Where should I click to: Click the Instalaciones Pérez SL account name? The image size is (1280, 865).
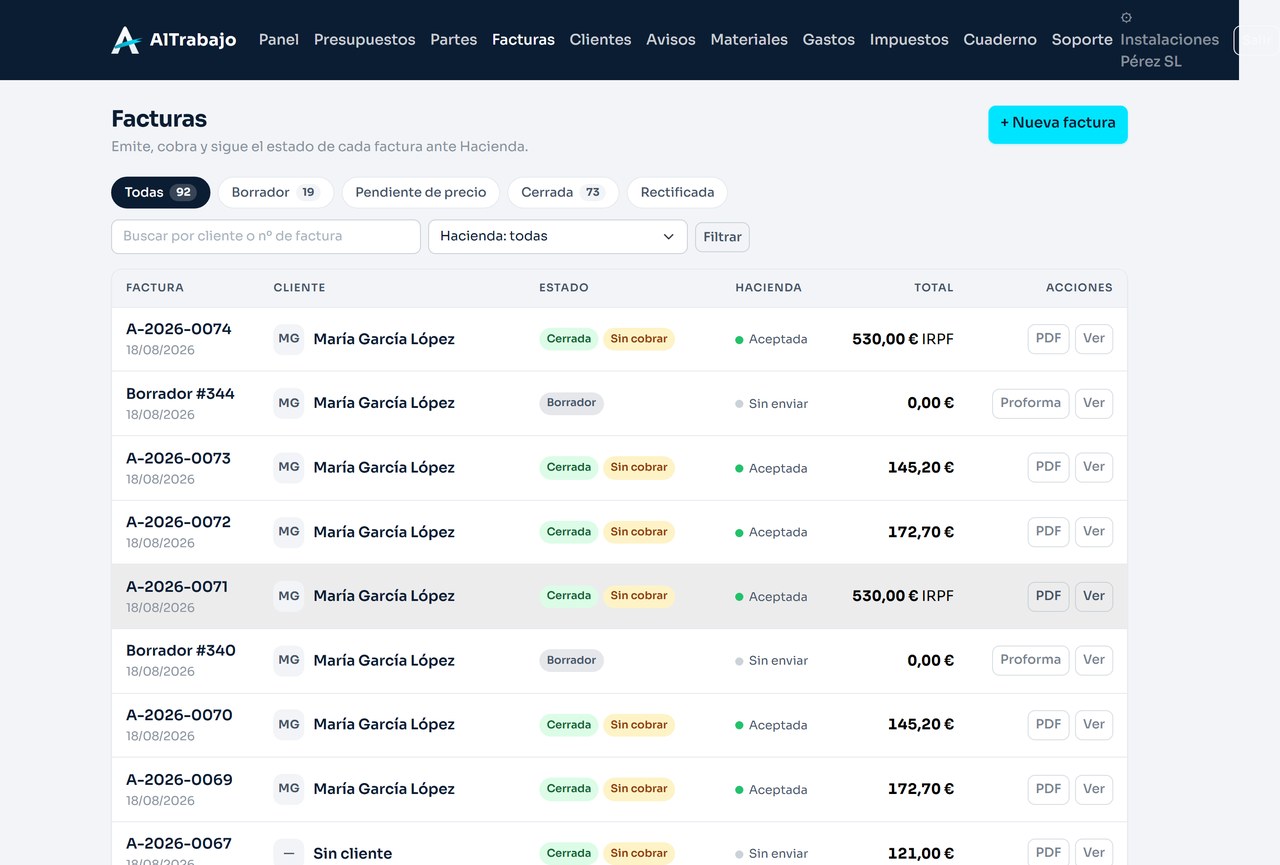pos(1170,50)
